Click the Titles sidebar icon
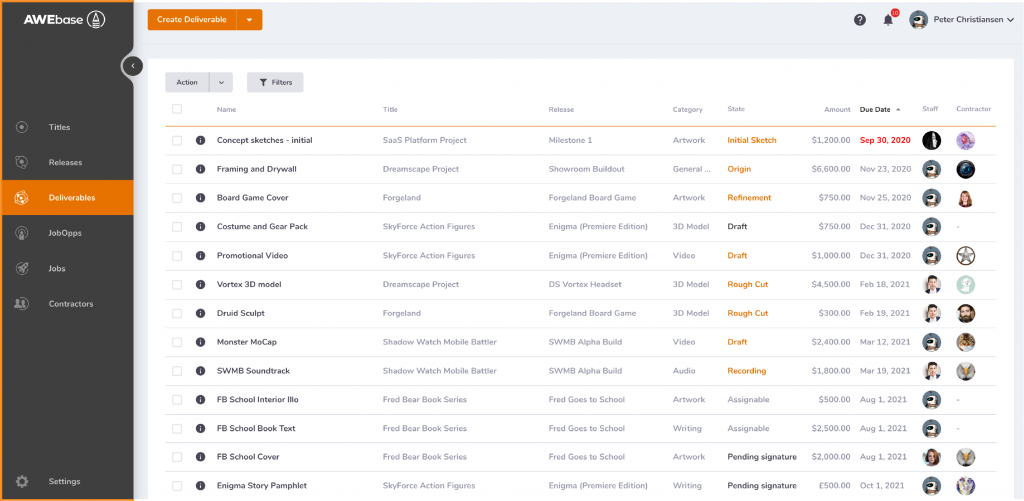Viewport: 1024px width, 501px height. [22, 127]
